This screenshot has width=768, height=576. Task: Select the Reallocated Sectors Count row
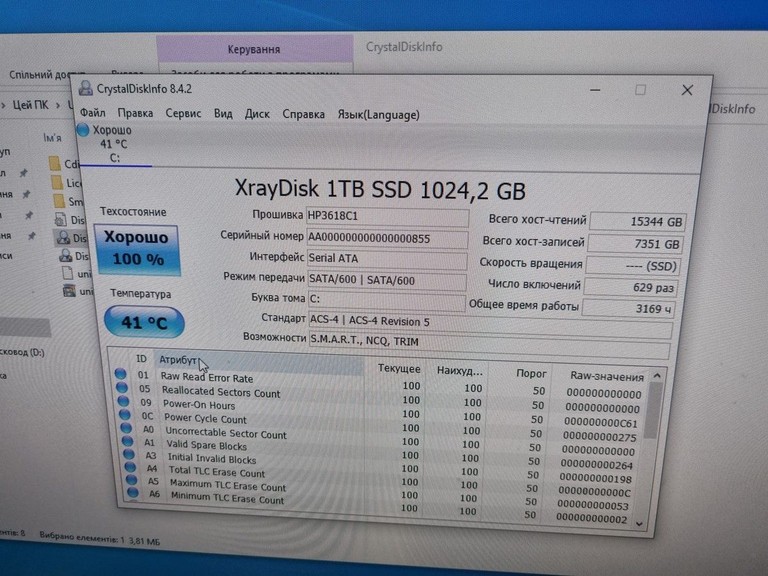pos(380,397)
